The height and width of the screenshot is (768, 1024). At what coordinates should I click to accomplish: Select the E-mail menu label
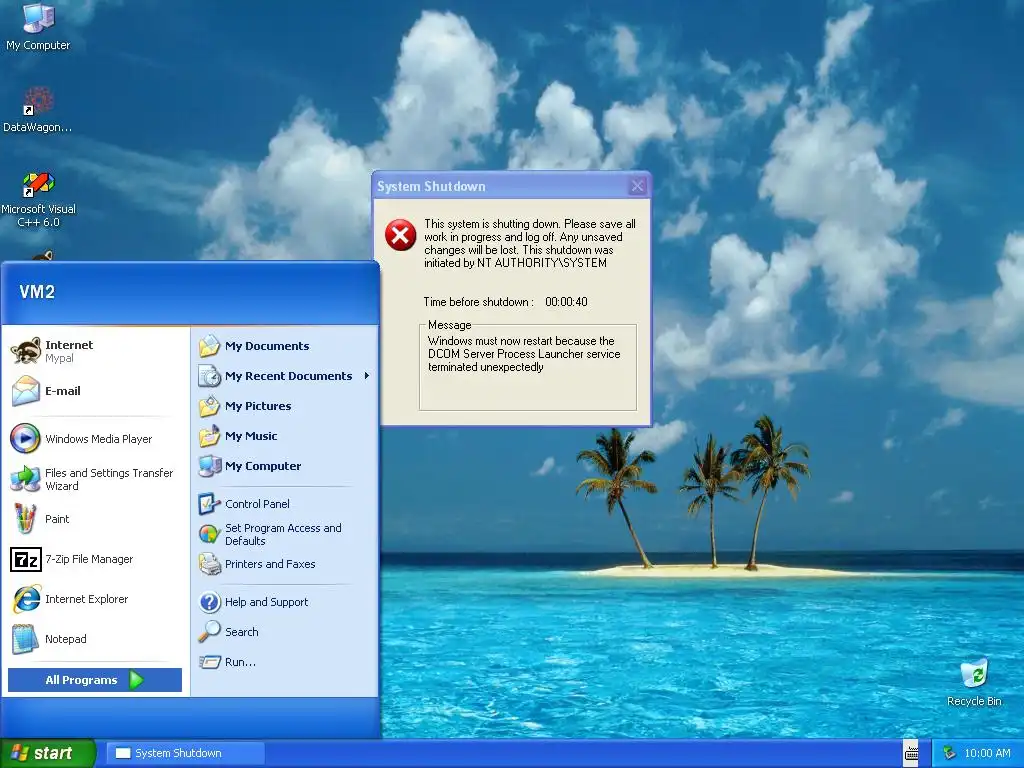click(x=63, y=391)
